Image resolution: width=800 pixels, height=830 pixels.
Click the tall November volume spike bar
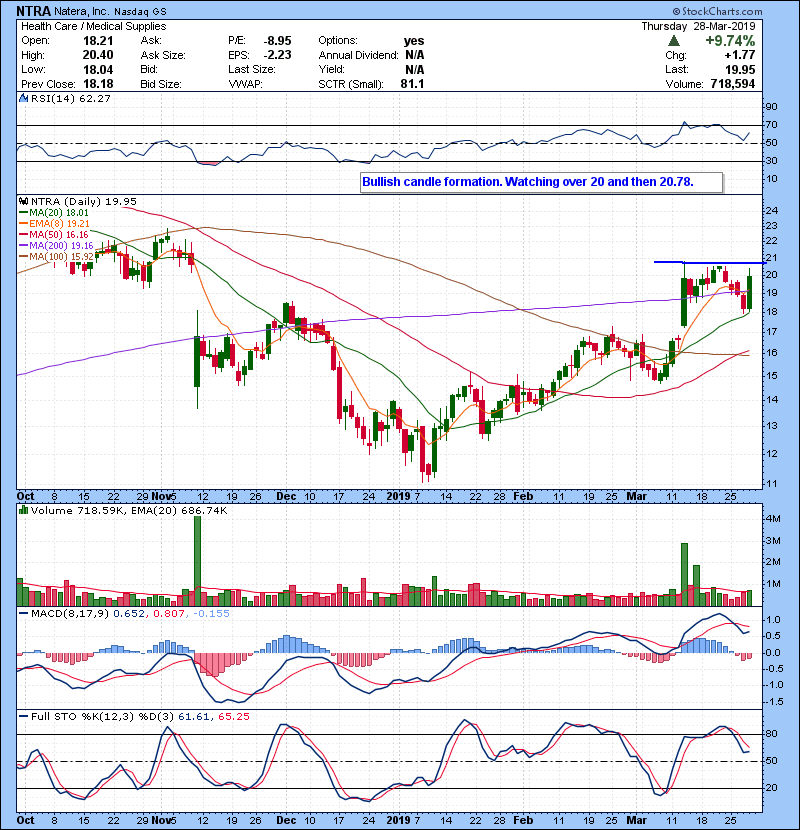click(197, 561)
